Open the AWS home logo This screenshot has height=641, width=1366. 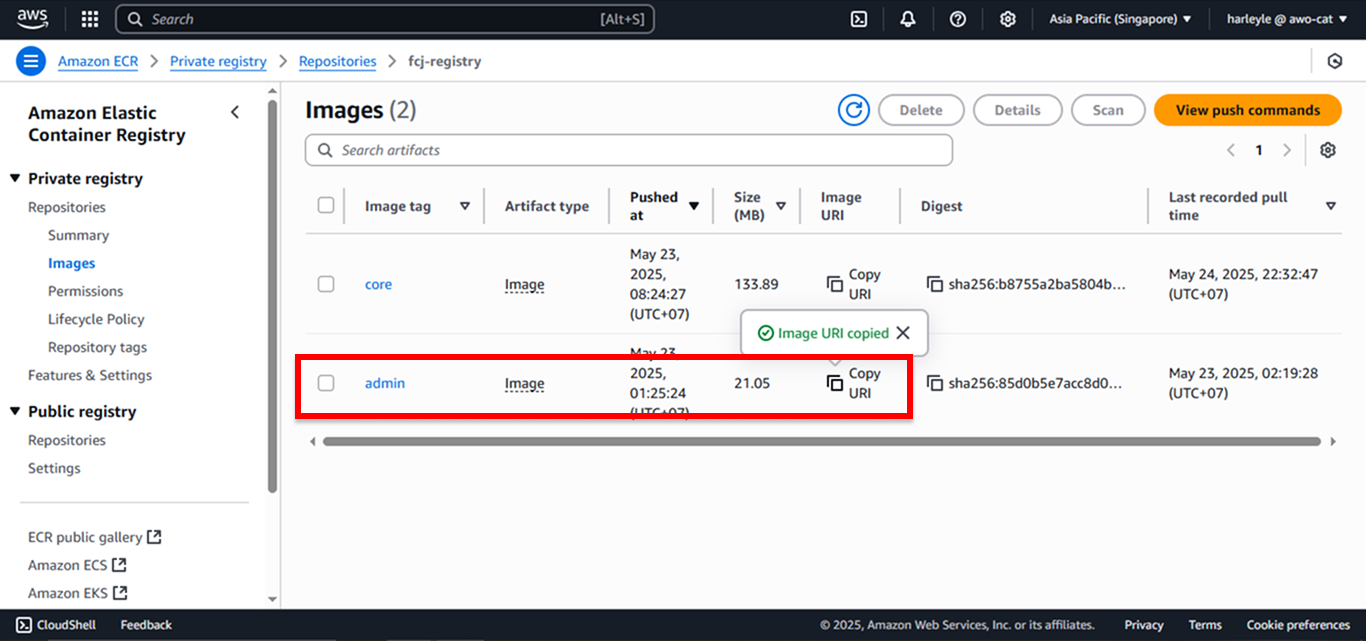[x=32, y=19]
